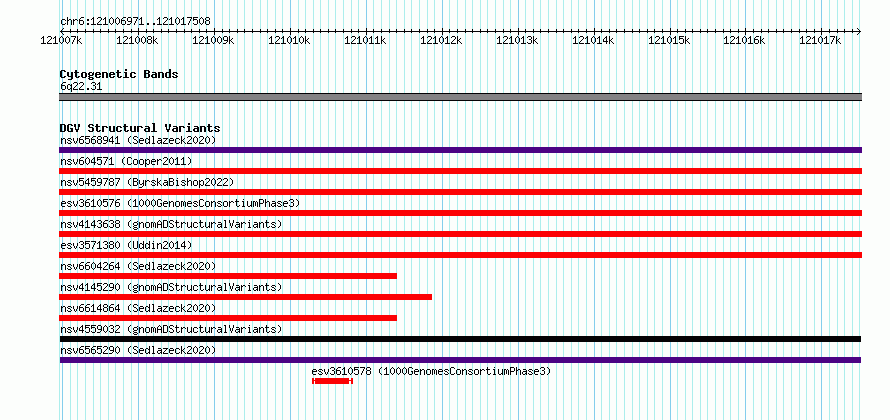The image size is (890, 420).
Task: Click the 121014k ruler tick label
Action: pyautogui.click(x=593, y=40)
